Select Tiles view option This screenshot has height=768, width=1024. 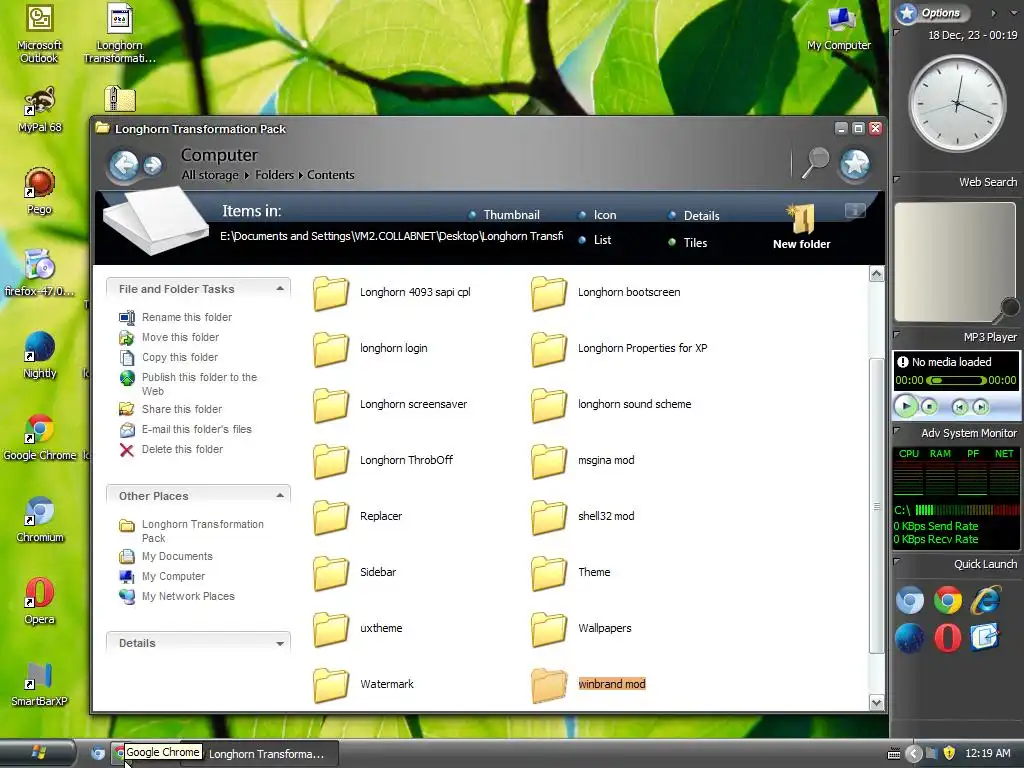click(x=688, y=242)
